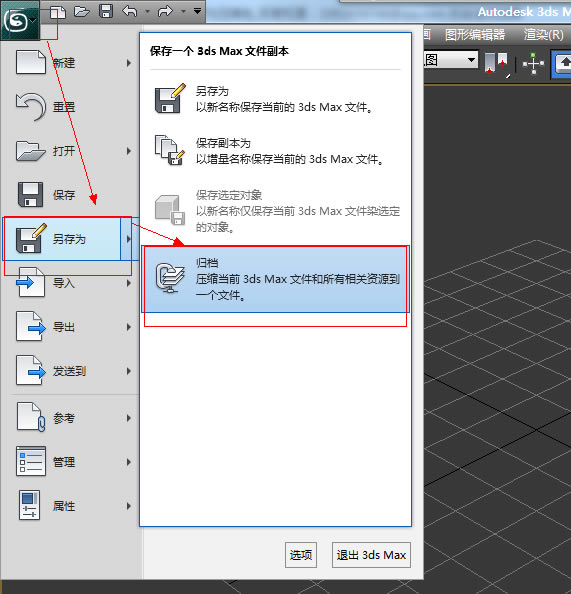Choose 另存为 save with new name option in submenu
This screenshot has height=594, width=571.
pyautogui.click(x=275, y=99)
